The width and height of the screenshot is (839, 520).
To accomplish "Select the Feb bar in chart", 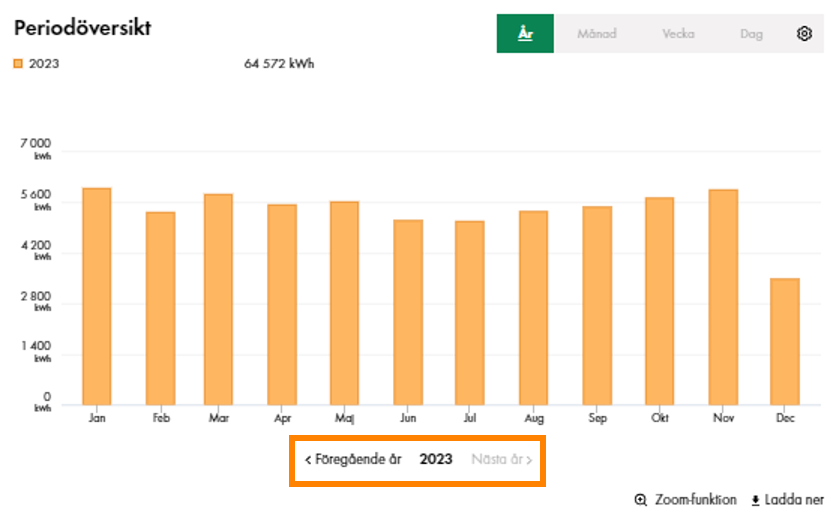I will tap(161, 309).
